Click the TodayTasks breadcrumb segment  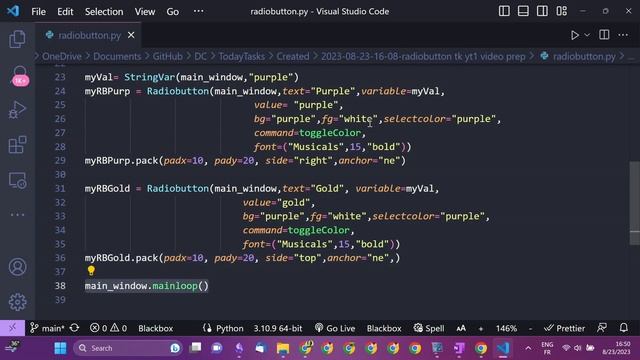(x=242, y=56)
